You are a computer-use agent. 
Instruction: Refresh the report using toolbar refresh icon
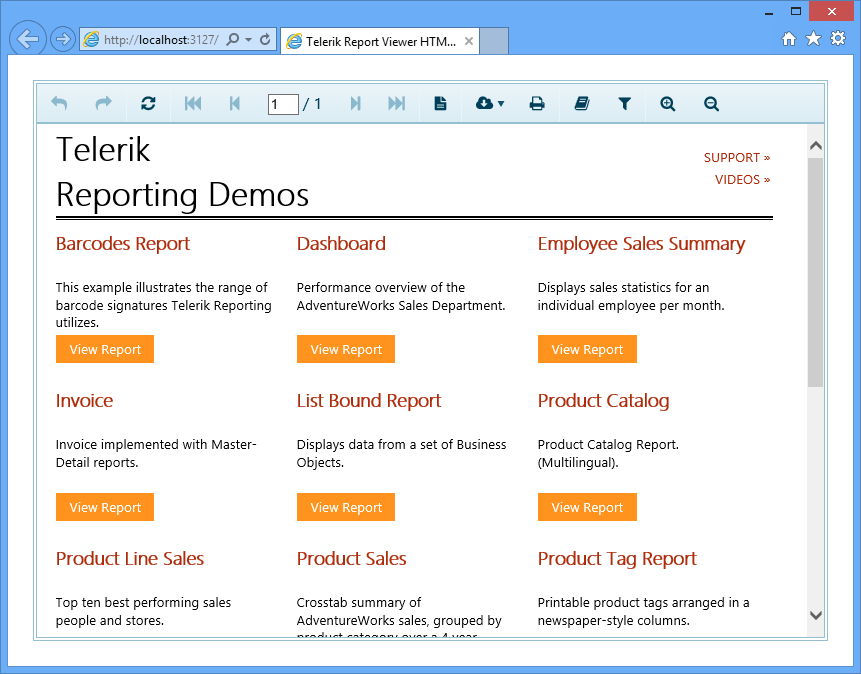(x=148, y=103)
